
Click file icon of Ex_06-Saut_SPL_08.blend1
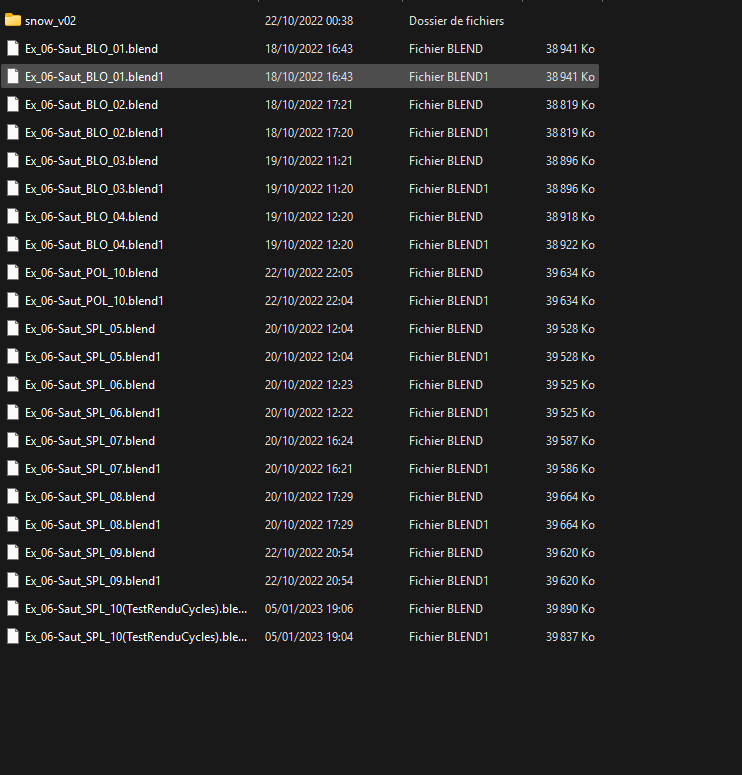click(13, 524)
